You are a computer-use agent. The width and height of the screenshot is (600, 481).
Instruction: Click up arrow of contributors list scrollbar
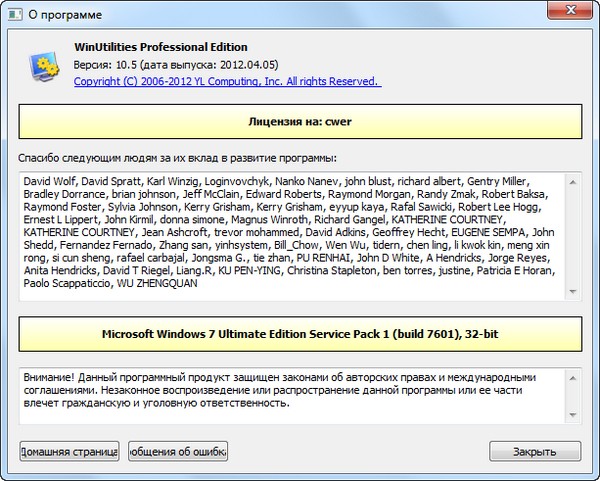click(x=573, y=181)
